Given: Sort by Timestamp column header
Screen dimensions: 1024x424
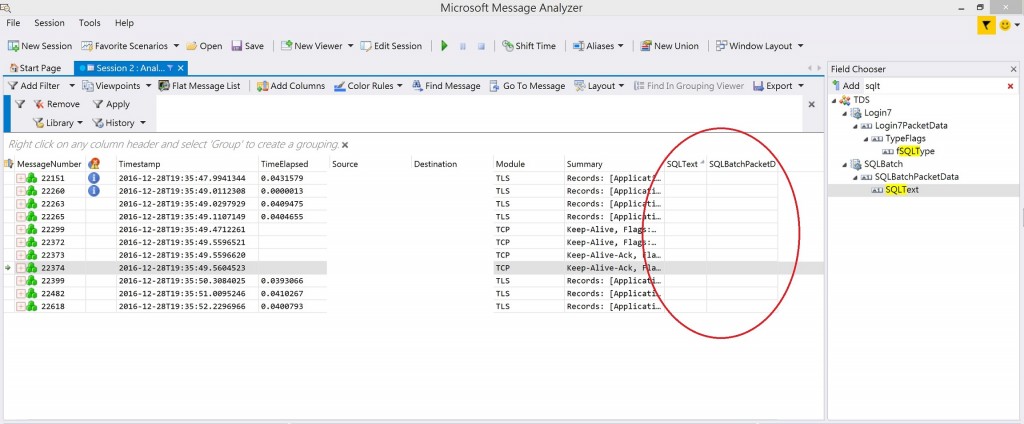Looking at the screenshot, I should point(139,164).
